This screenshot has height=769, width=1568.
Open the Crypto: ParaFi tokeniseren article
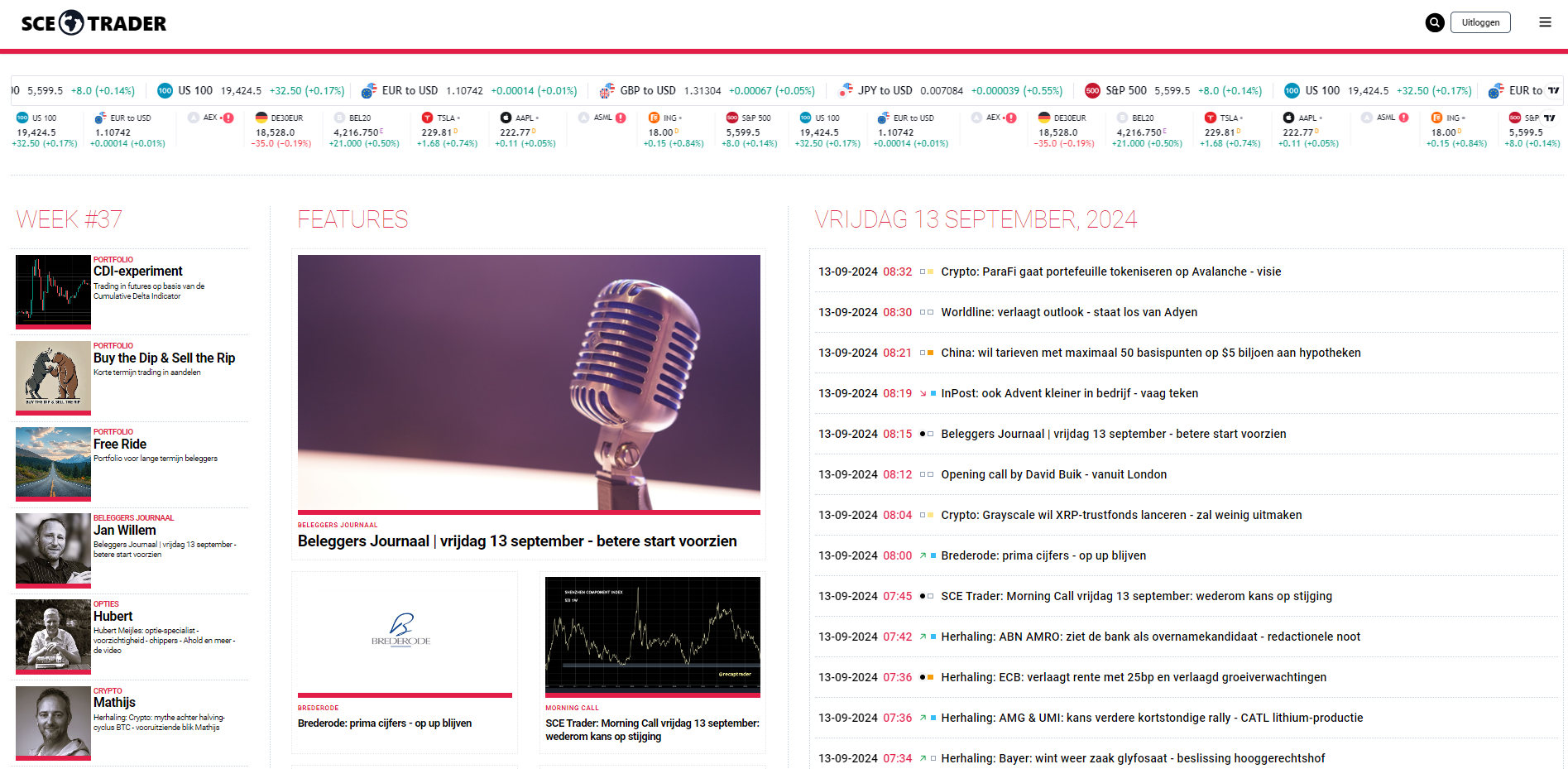click(1111, 272)
